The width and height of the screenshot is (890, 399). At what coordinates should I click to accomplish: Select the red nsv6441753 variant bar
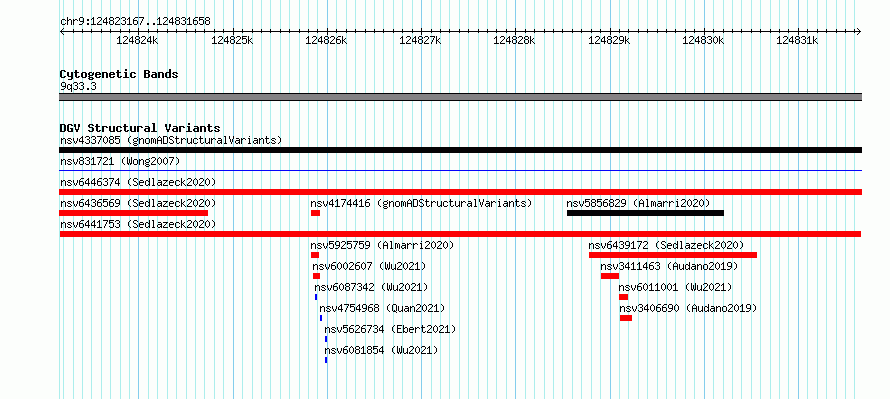pos(460,234)
